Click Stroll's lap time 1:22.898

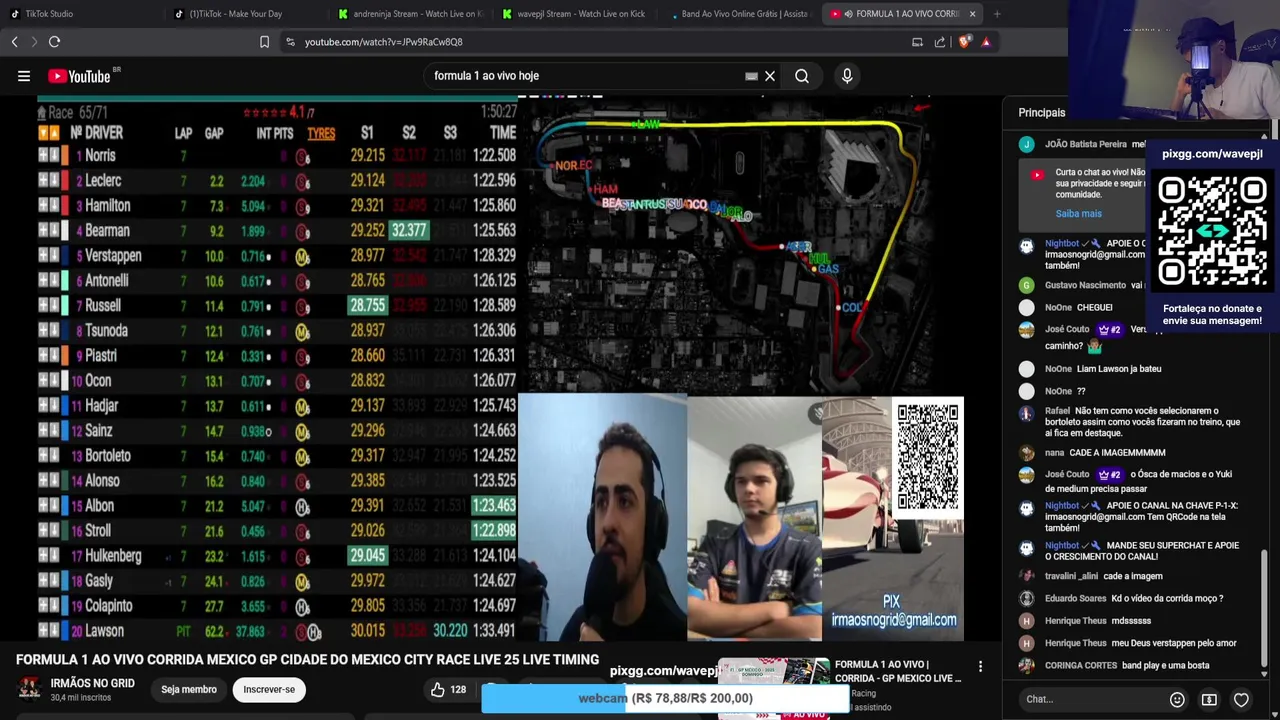(x=493, y=531)
